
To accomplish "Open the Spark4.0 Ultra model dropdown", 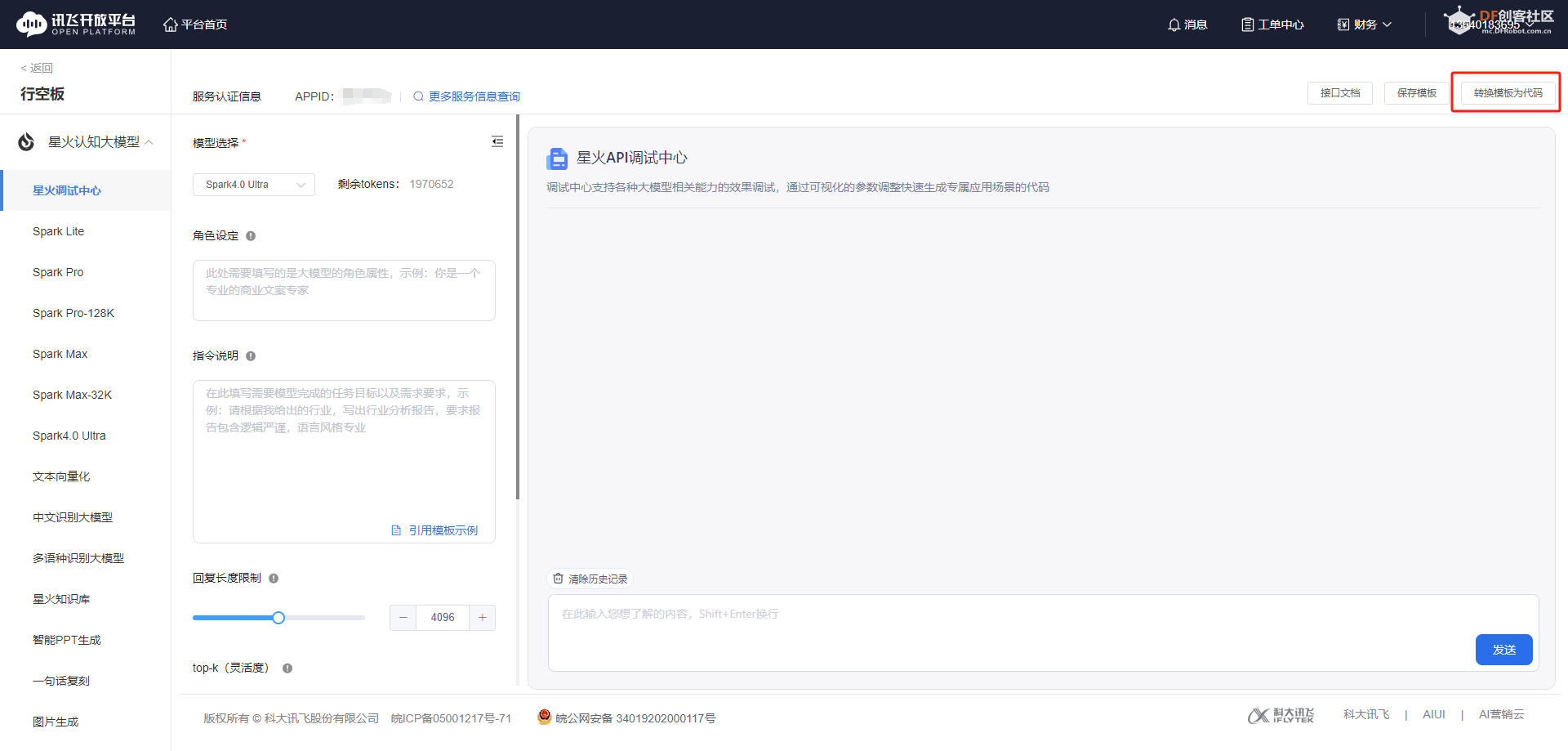I will click(254, 185).
